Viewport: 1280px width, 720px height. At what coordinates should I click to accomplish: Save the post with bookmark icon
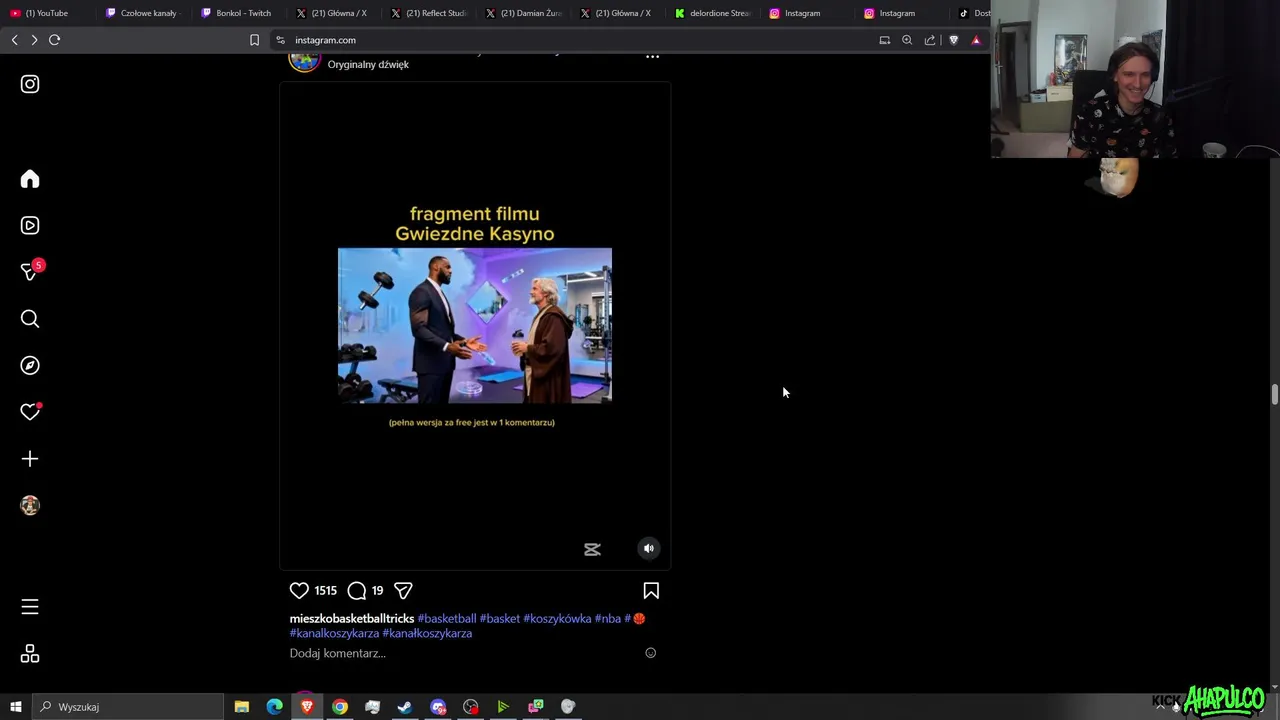click(651, 591)
